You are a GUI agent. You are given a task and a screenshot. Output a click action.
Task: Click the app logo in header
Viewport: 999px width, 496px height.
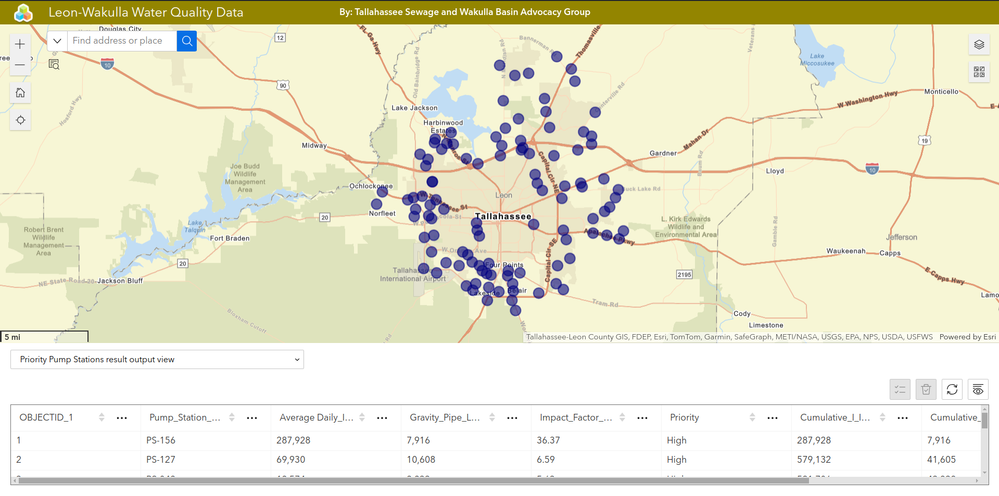pos(24,12)
